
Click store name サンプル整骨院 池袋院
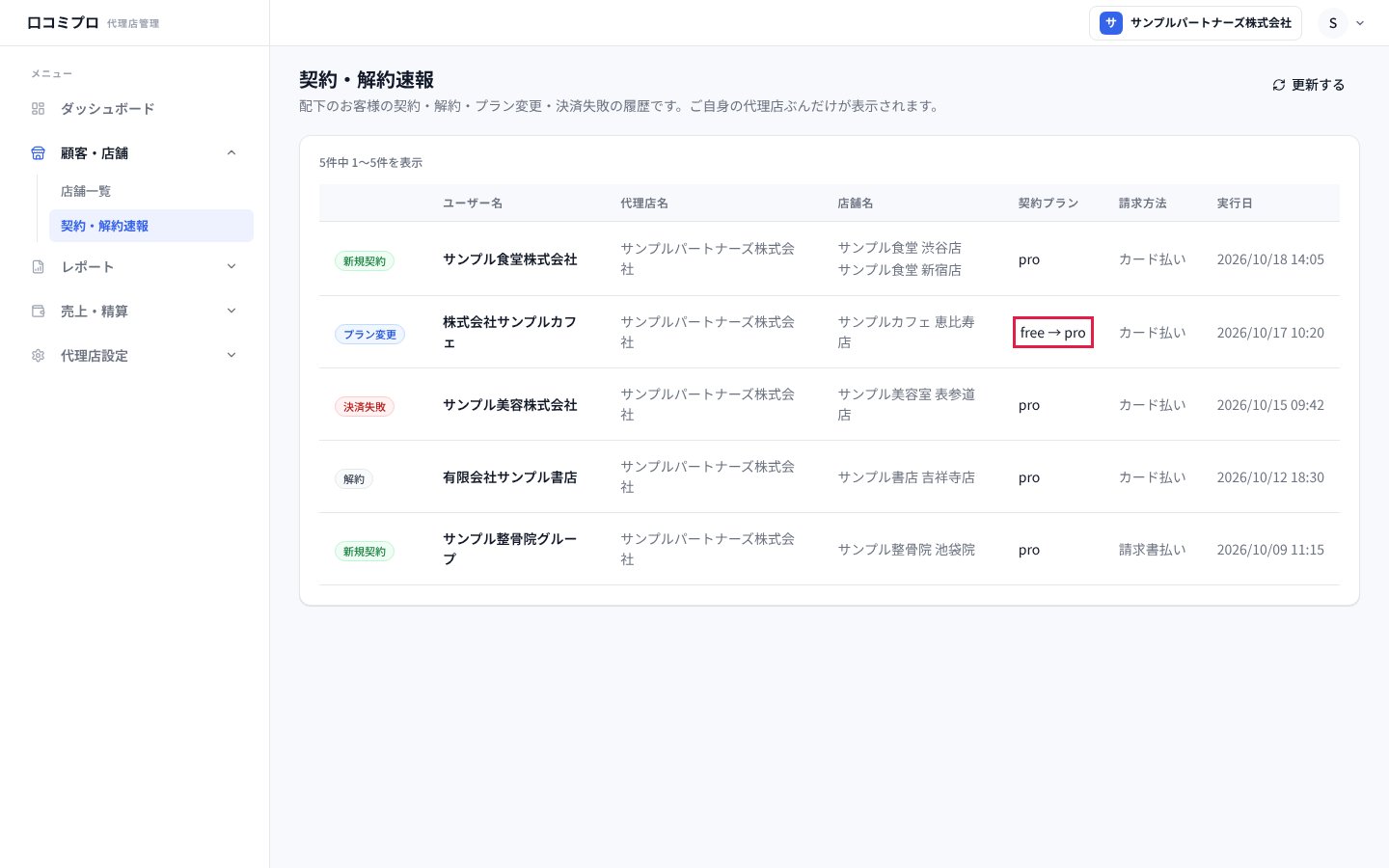[x=907, y=550]
